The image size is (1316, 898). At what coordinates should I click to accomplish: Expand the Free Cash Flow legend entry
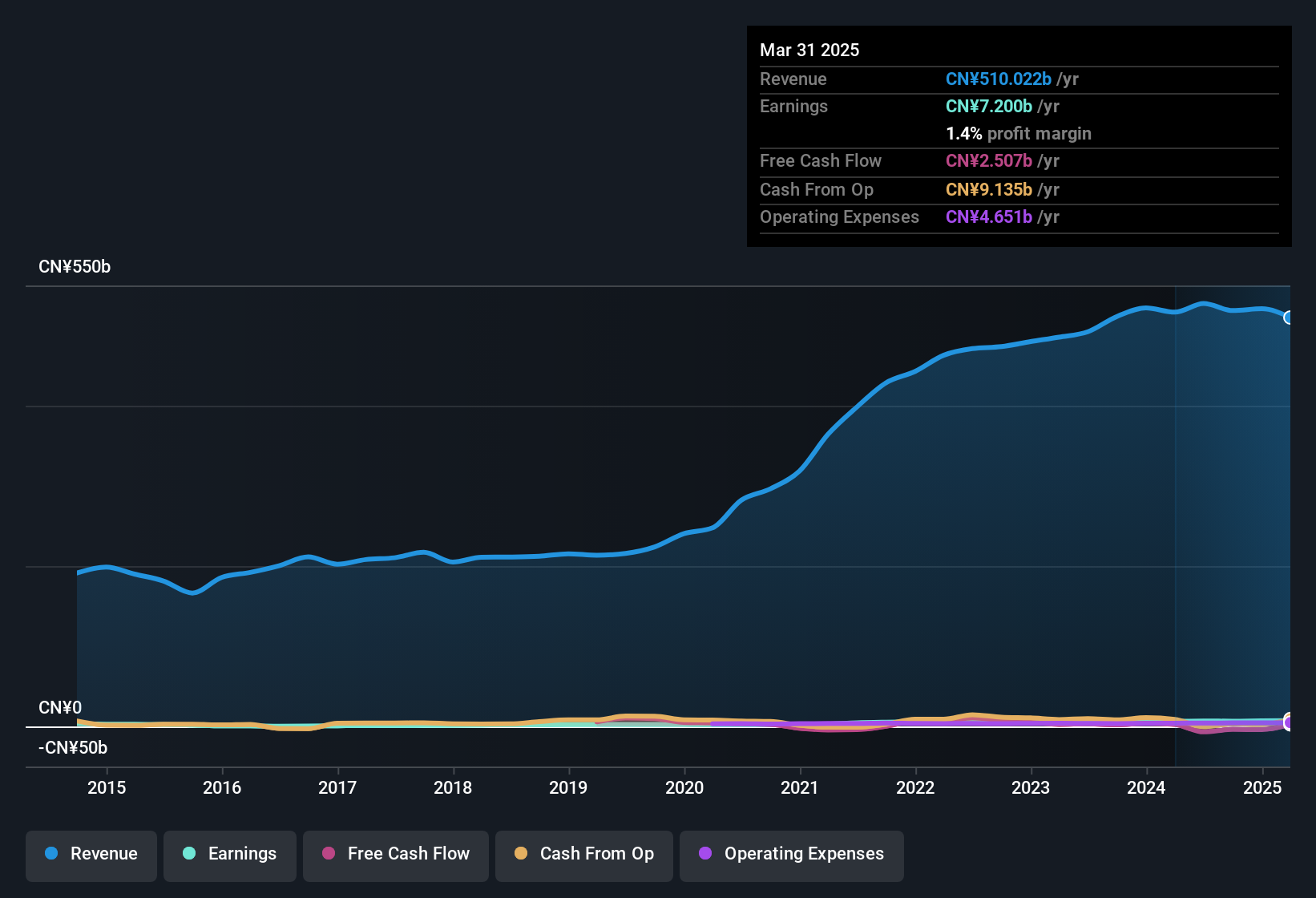point(395,854)
